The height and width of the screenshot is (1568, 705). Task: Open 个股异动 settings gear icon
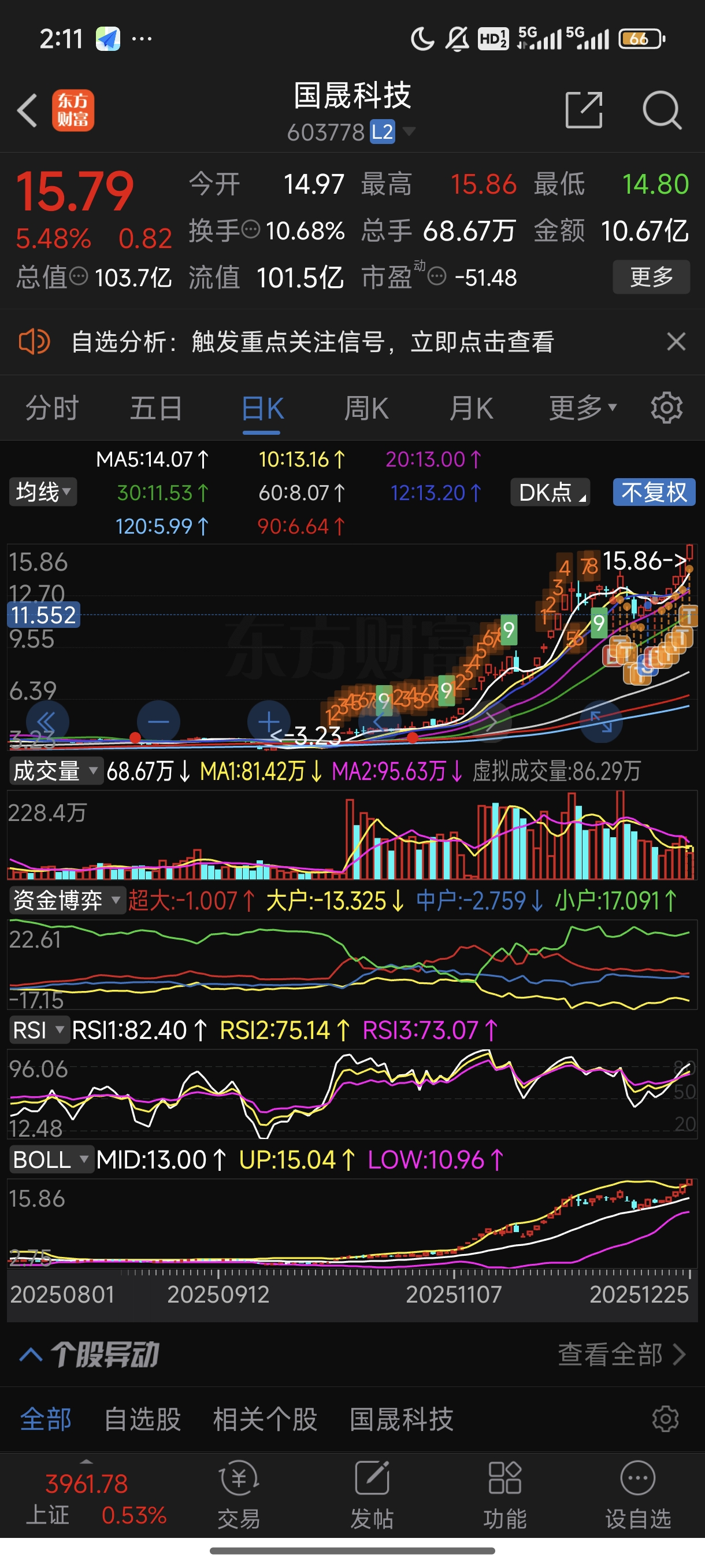coord(665,1419)
